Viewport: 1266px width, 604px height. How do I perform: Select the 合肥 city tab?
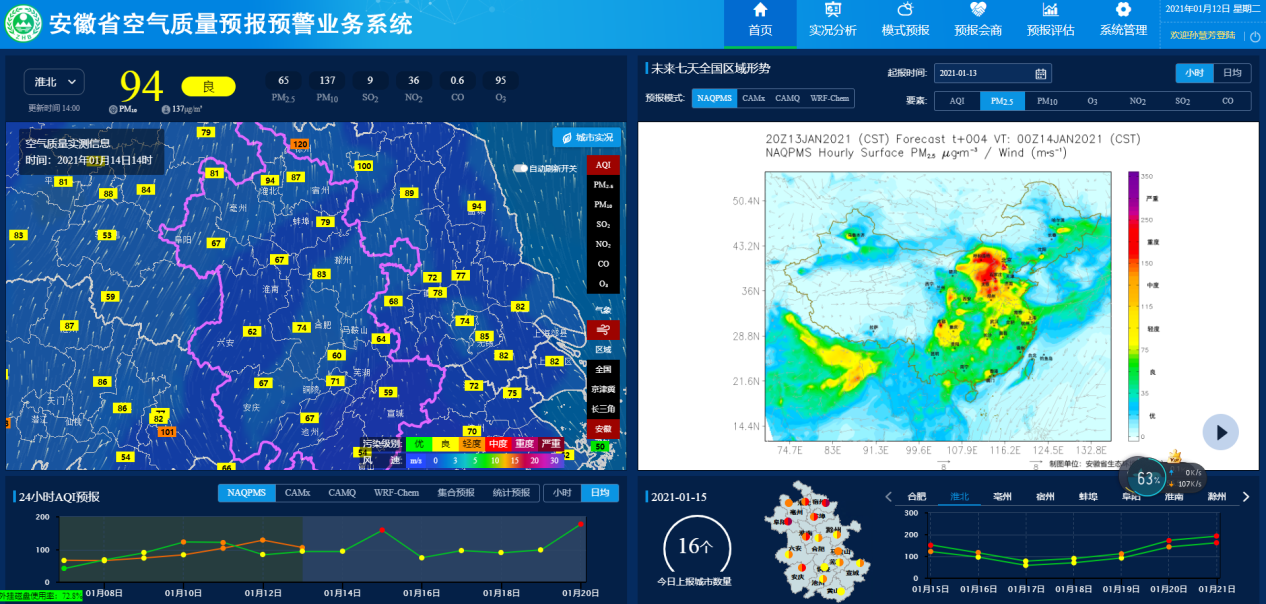(916, 497)
